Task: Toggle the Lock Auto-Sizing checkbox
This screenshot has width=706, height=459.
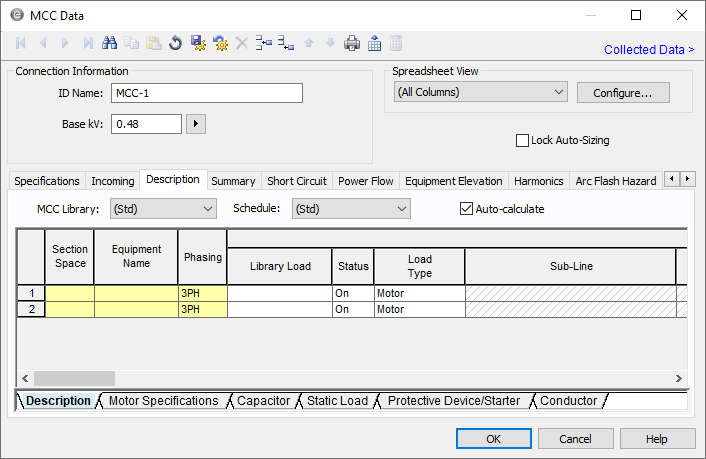Action: (522, 141)
